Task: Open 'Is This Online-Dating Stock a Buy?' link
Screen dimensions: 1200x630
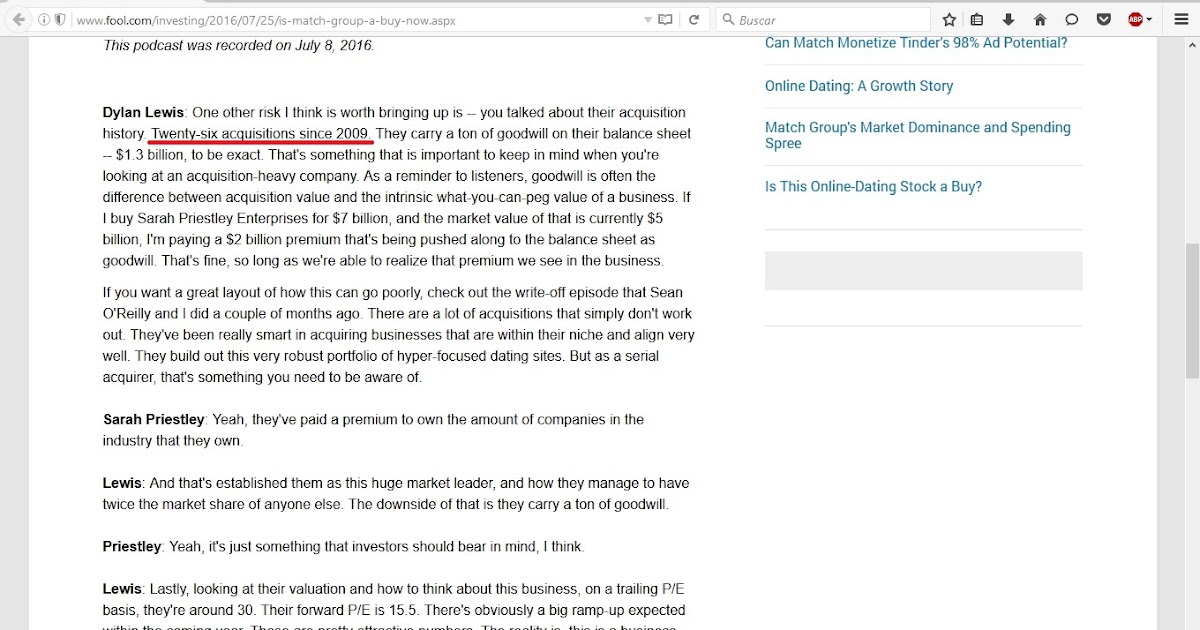Action: pyautogui.click(x=873, y=186)
